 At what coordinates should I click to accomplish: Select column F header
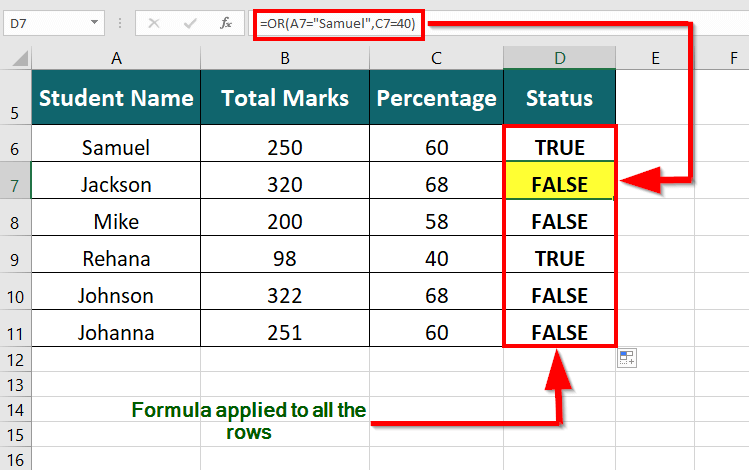722,58
